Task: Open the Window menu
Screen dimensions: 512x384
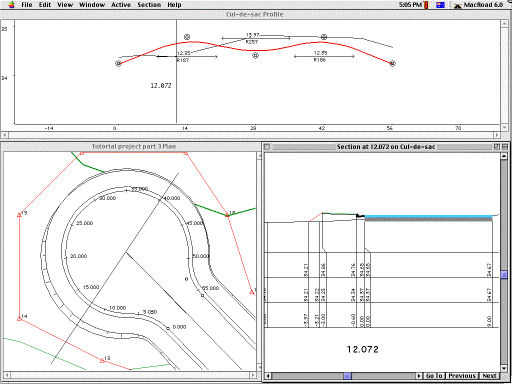Action: point(92,5)
